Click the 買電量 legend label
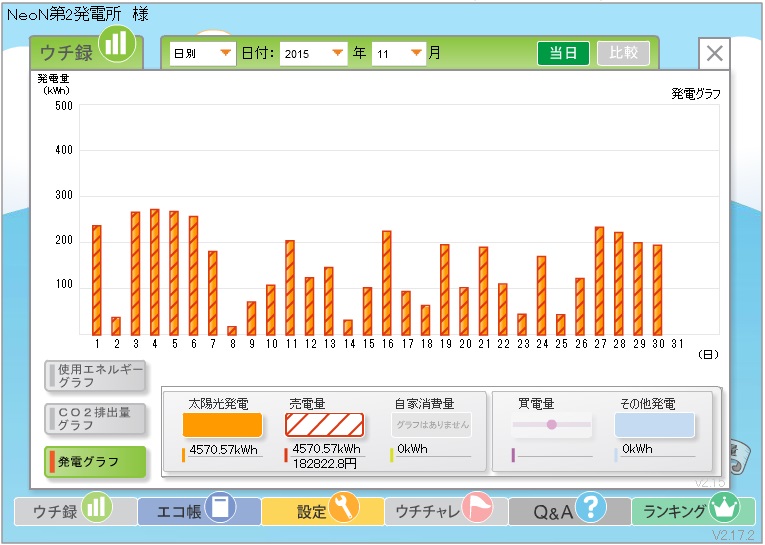Viewport: 765px width, 545px height. tap(536, 404)
